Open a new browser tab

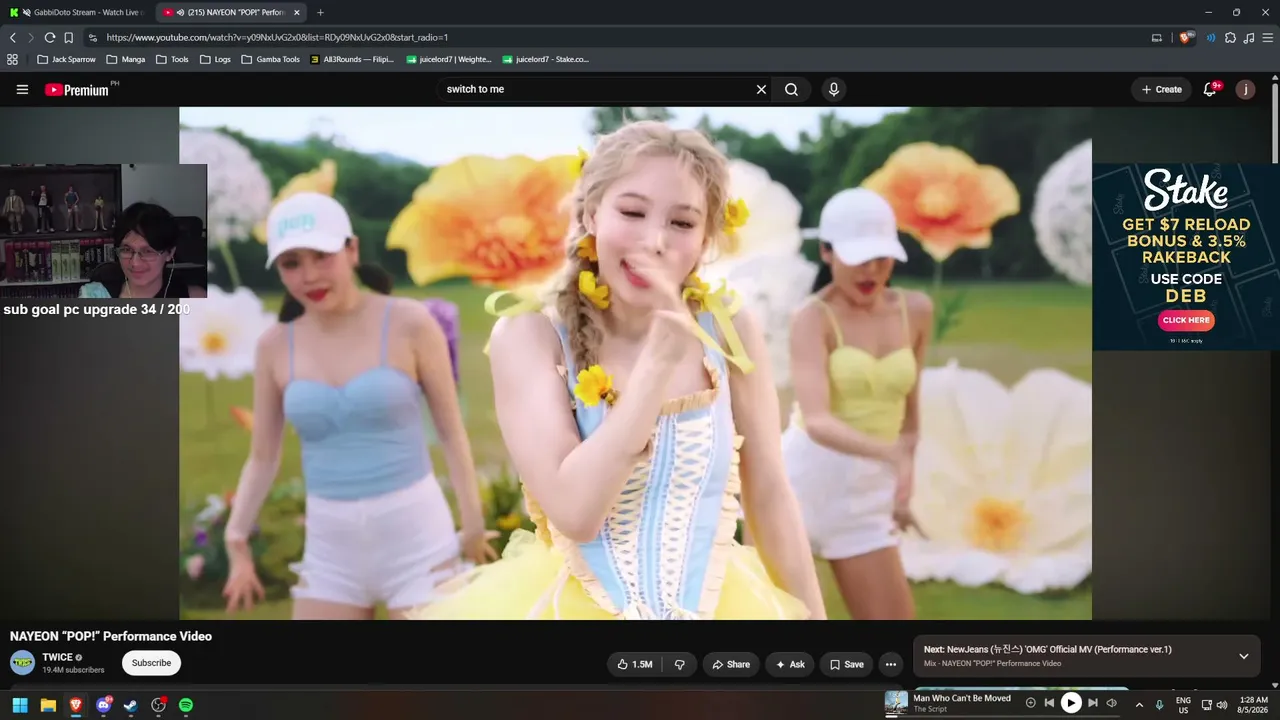(x=320, y=12)
